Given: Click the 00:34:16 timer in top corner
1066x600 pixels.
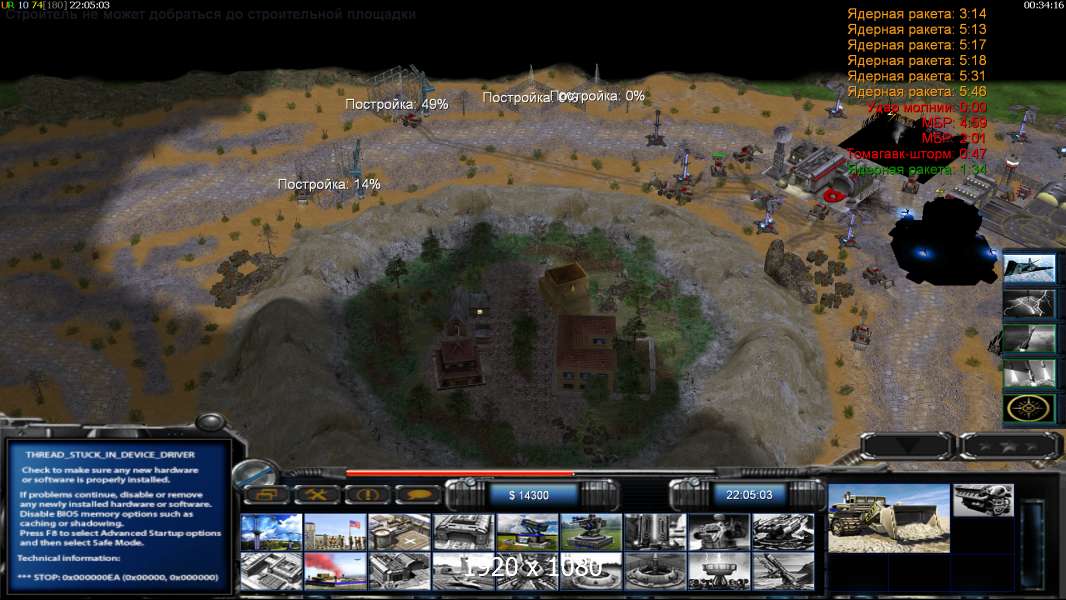Looking at the screenshot, I should tap(1043, 5).
